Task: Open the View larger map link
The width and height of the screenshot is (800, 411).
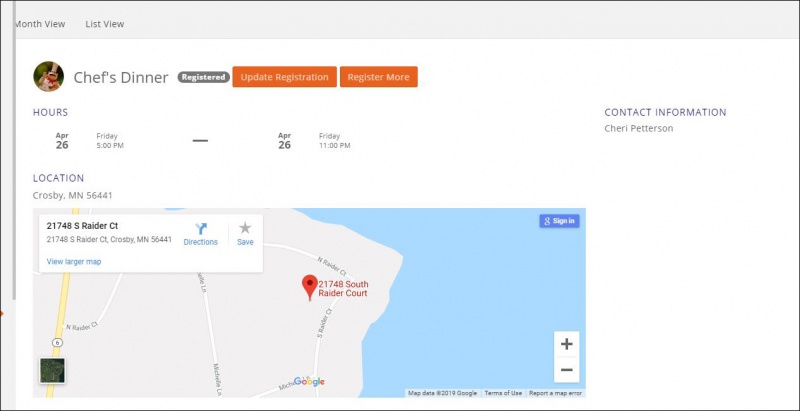Action: click(74, 262)
